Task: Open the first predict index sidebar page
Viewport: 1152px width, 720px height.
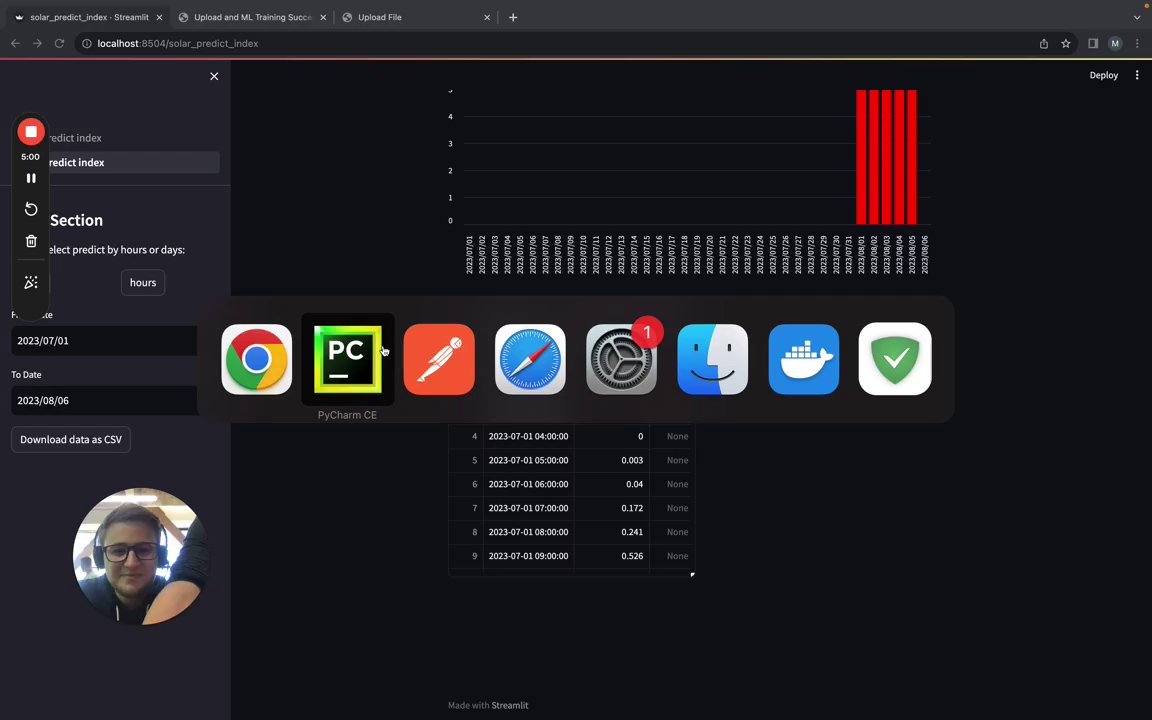Action: pos(76,137)
